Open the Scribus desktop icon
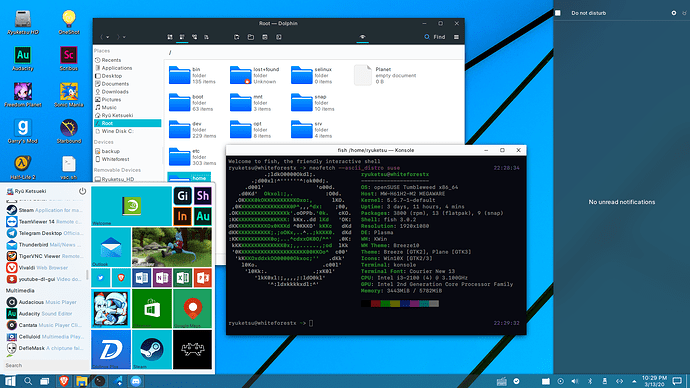Viewport: 690px width, 388px height. [x=69, y=58]
